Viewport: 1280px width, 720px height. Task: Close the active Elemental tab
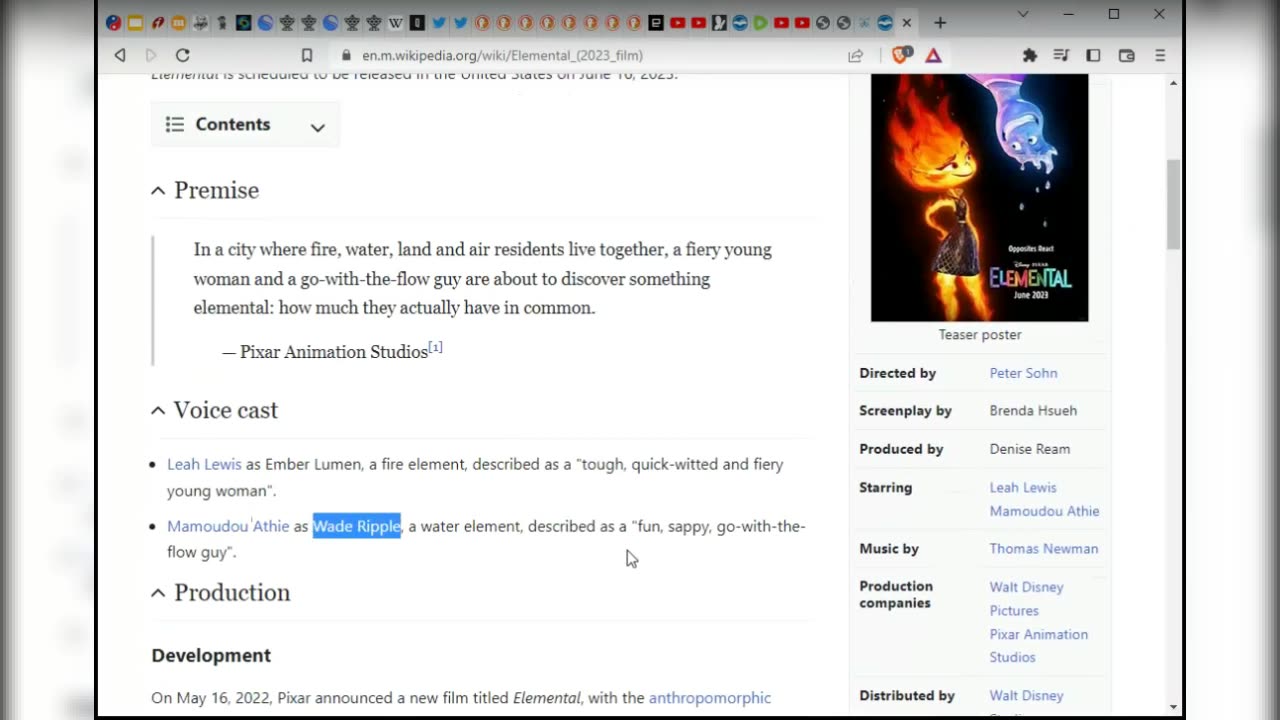907,22
